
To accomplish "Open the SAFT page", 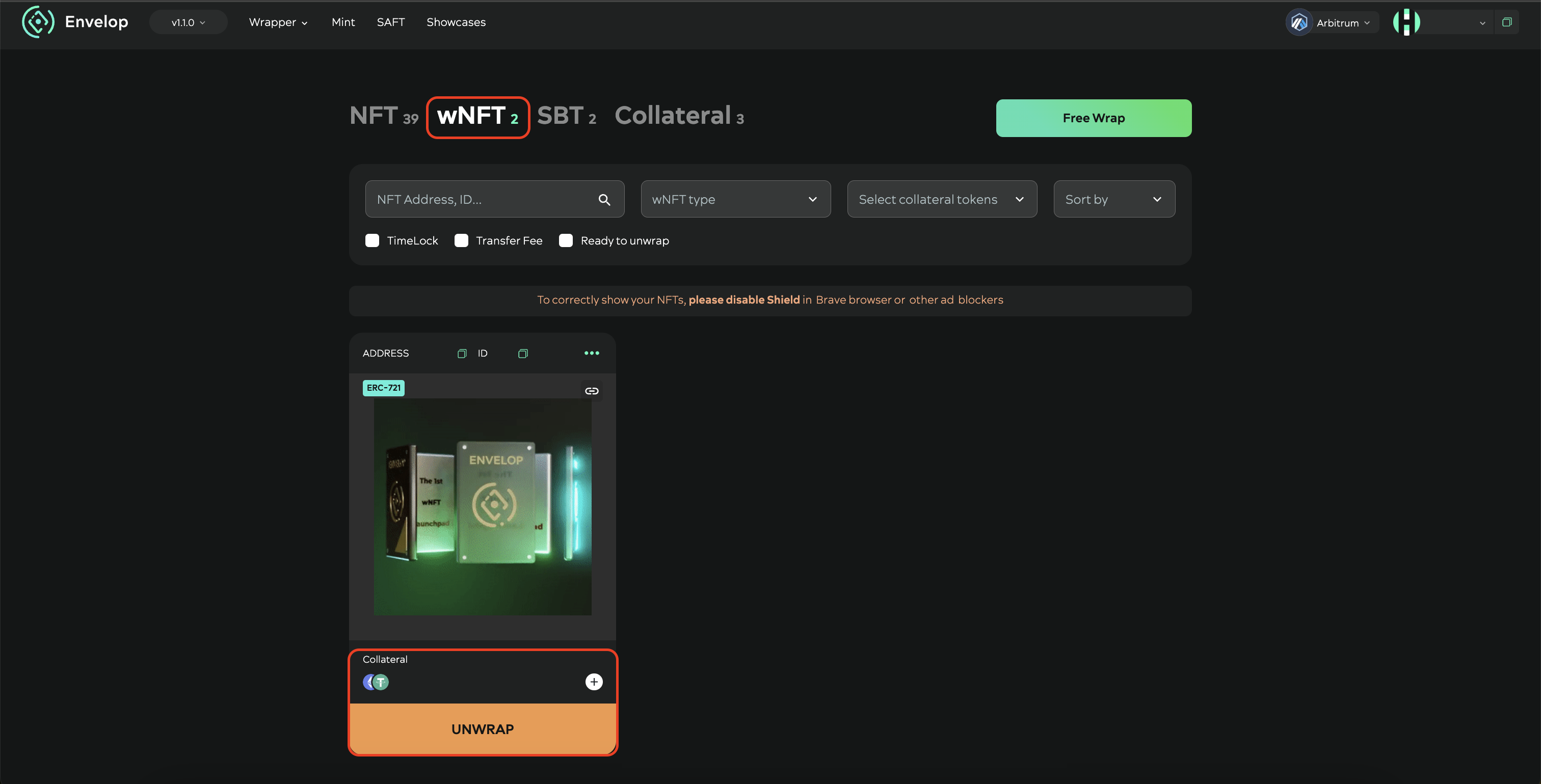I will (391, 22).
